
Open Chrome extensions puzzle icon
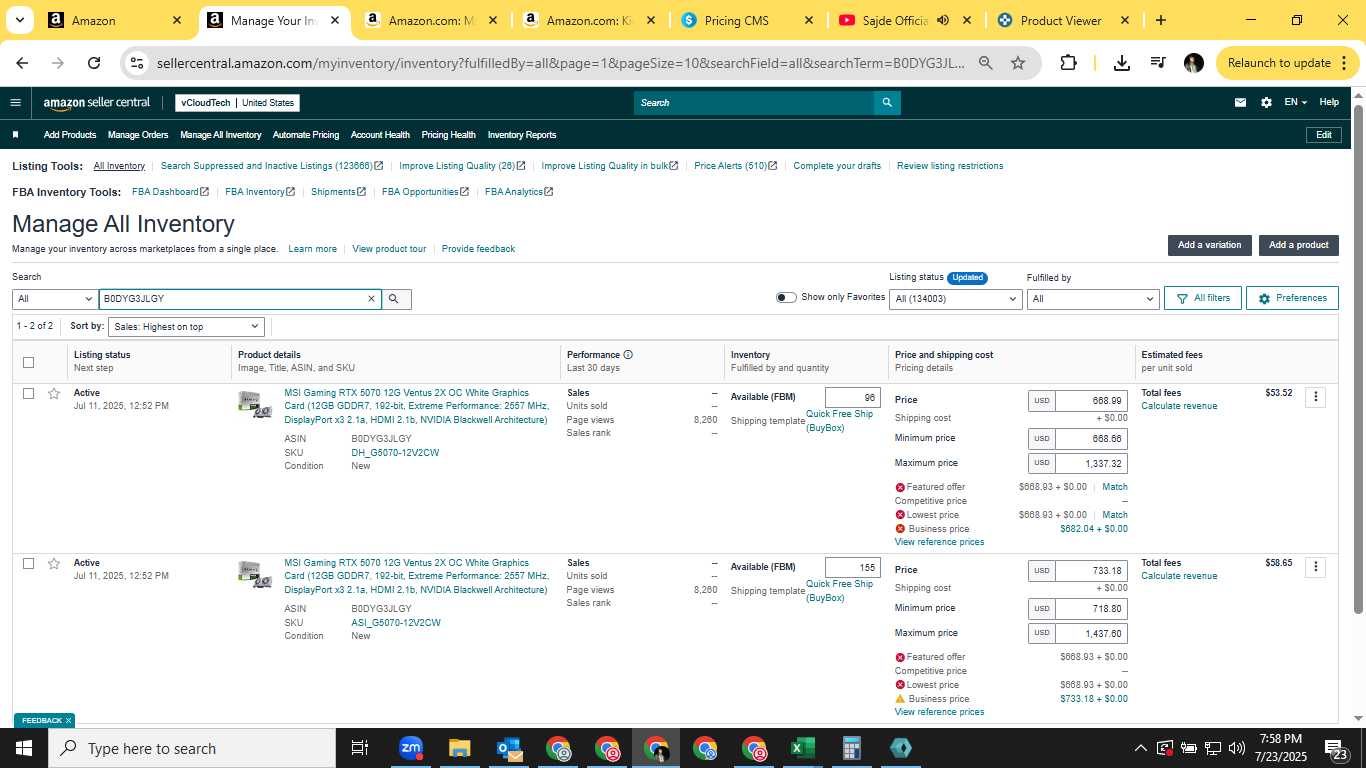tap(1069, 62)
